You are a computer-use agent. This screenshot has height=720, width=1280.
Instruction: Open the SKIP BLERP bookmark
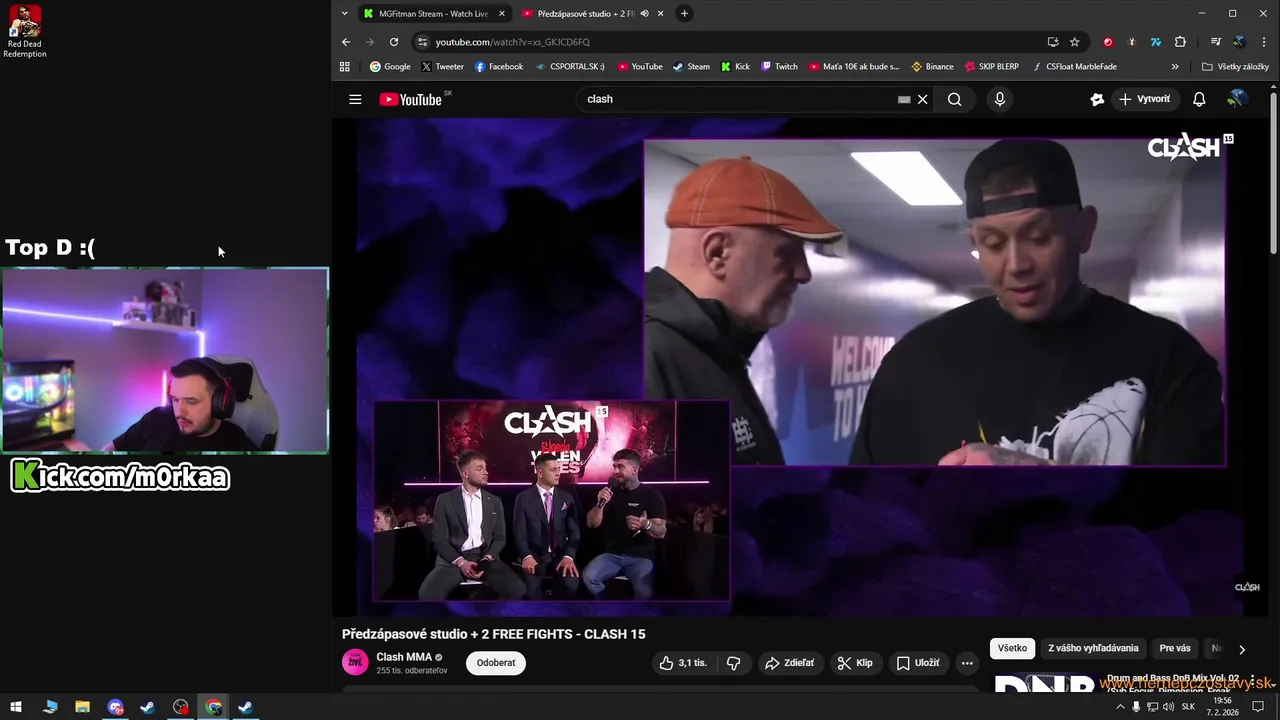(992, 67)
